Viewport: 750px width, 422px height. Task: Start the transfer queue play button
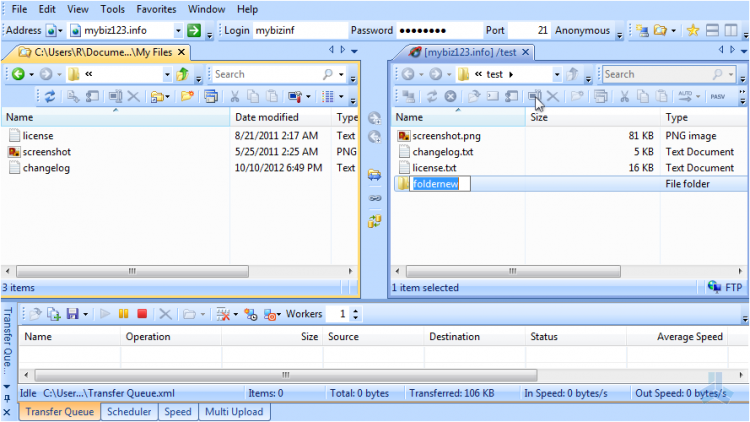pyautogui.click(x=105, y=314)
